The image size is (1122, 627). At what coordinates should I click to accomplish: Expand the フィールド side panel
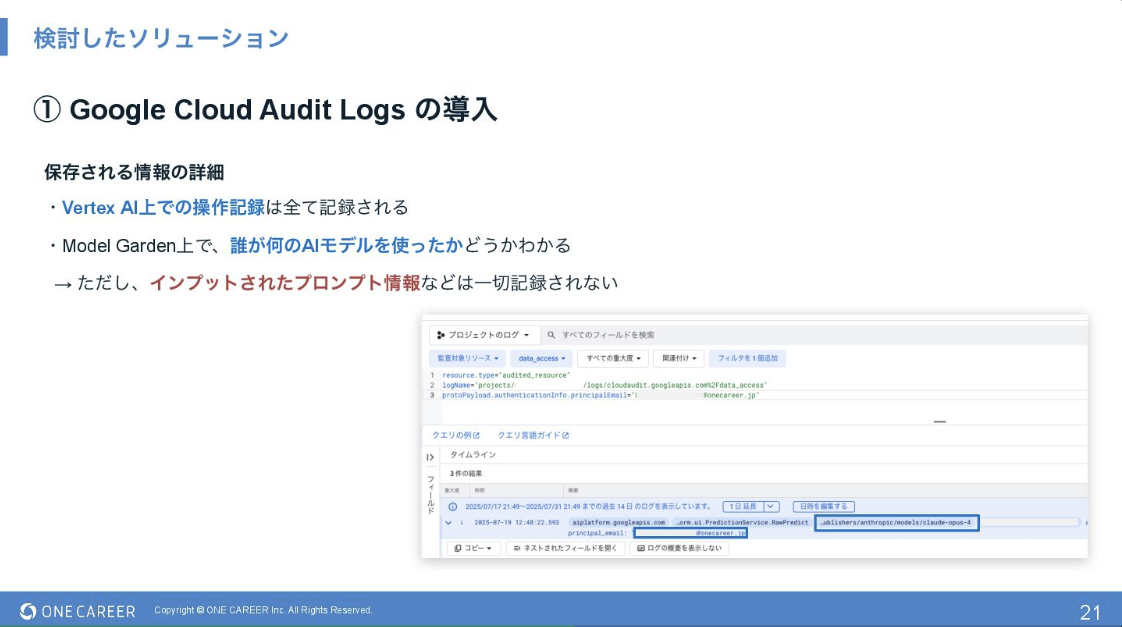point(430,457)
